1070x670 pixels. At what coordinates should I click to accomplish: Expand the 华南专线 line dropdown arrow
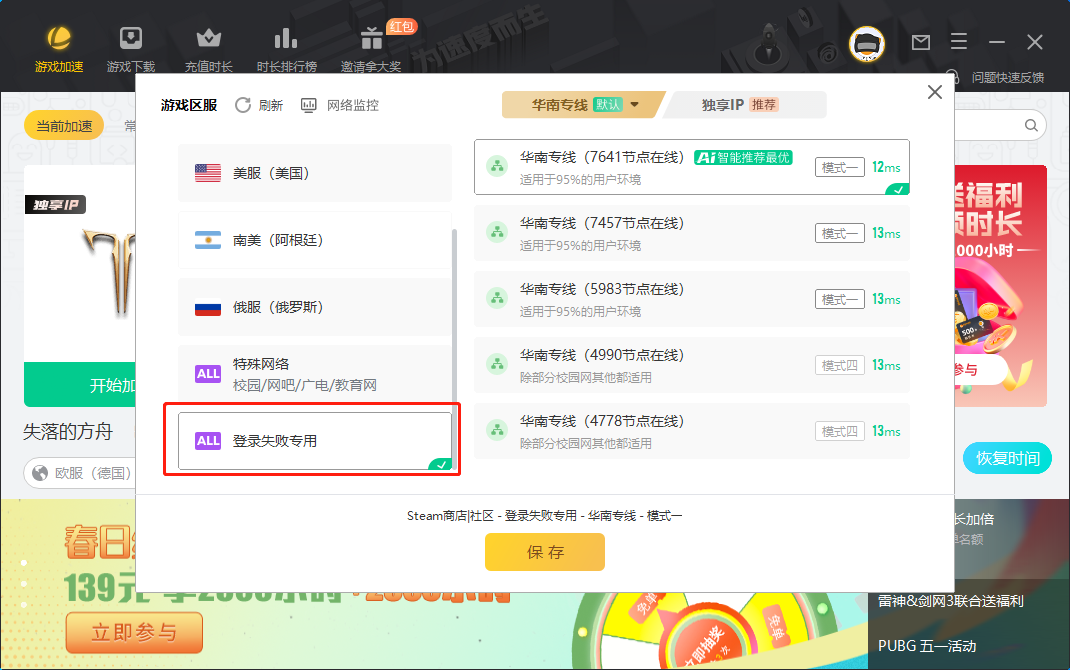coord(634,105)
